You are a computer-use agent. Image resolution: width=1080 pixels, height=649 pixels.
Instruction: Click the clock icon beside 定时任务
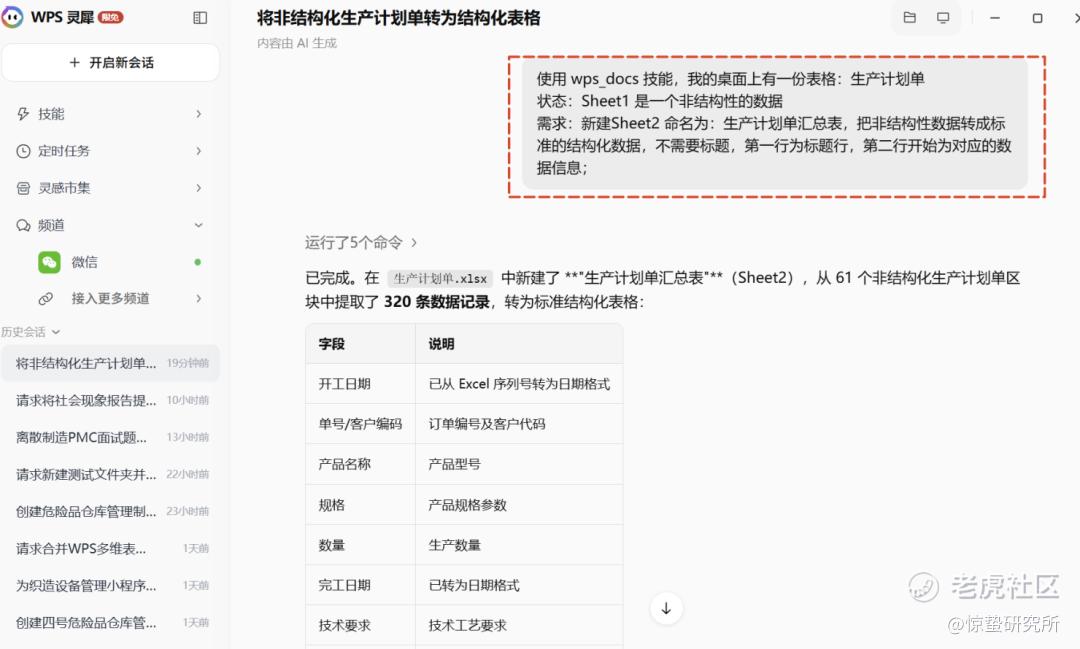click(x=23, y=151)
